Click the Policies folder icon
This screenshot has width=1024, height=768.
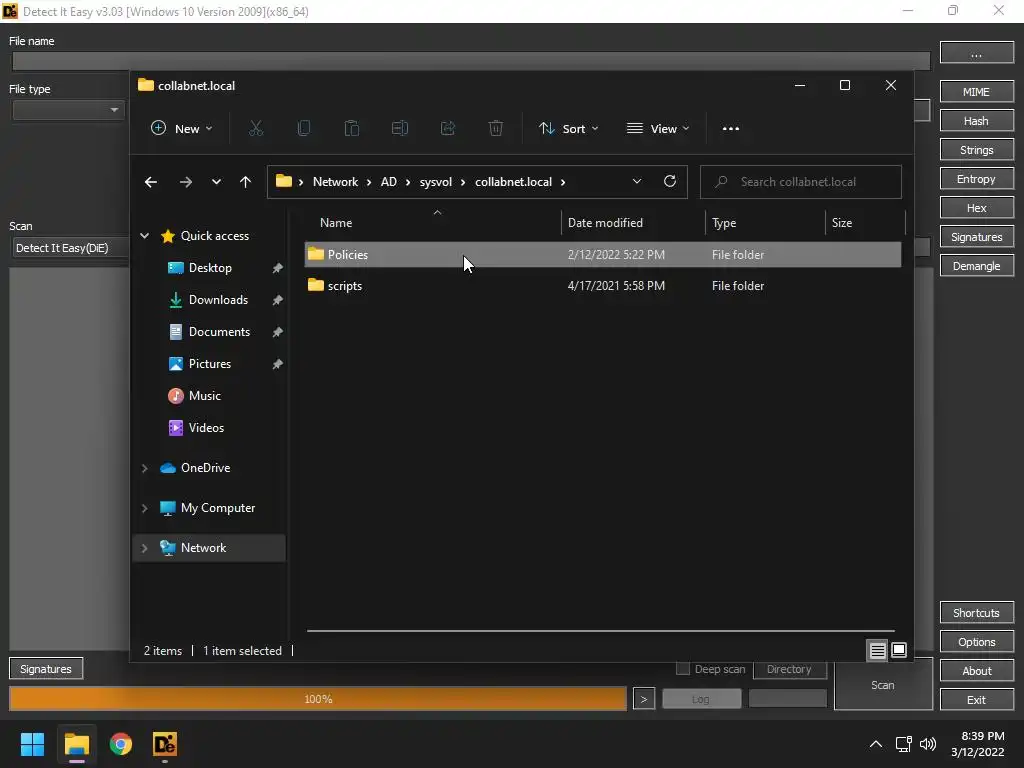point(316,254)
